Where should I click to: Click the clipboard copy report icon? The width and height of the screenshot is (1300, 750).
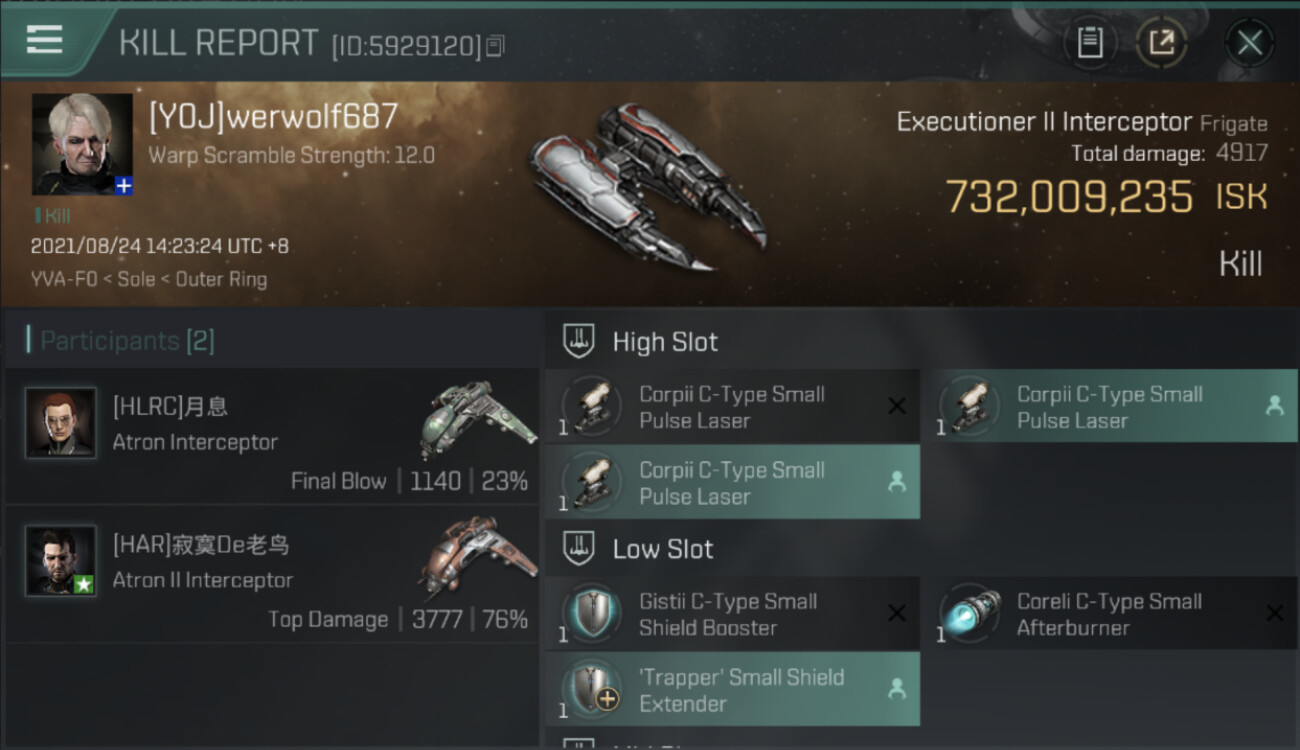point(1089,43)
